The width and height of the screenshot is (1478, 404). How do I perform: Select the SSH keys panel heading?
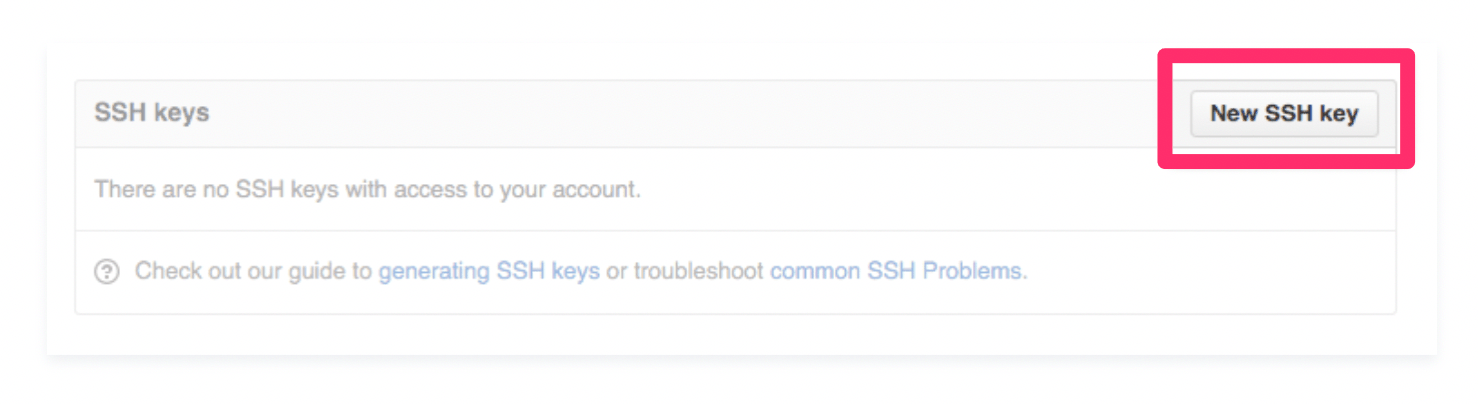pos(152,113)
